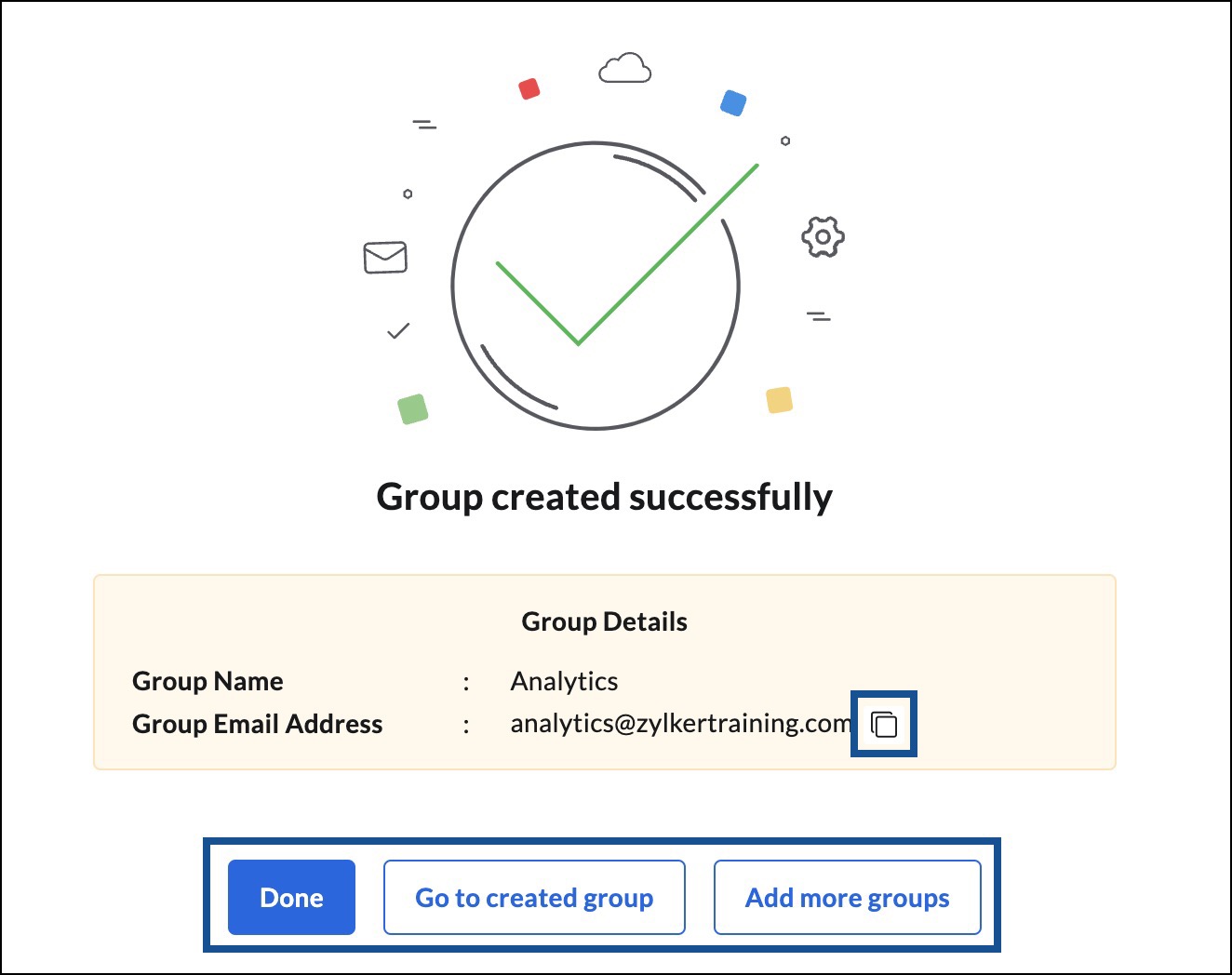Click the Analytics group name value
This screenshot has width=1232, height=975.
tap(564, 682)
